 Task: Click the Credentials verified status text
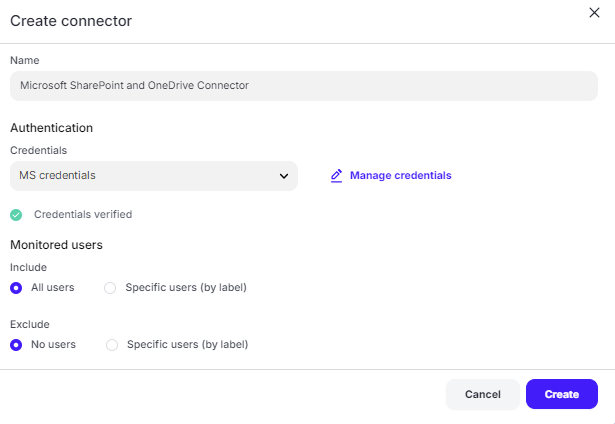(83, 214)
